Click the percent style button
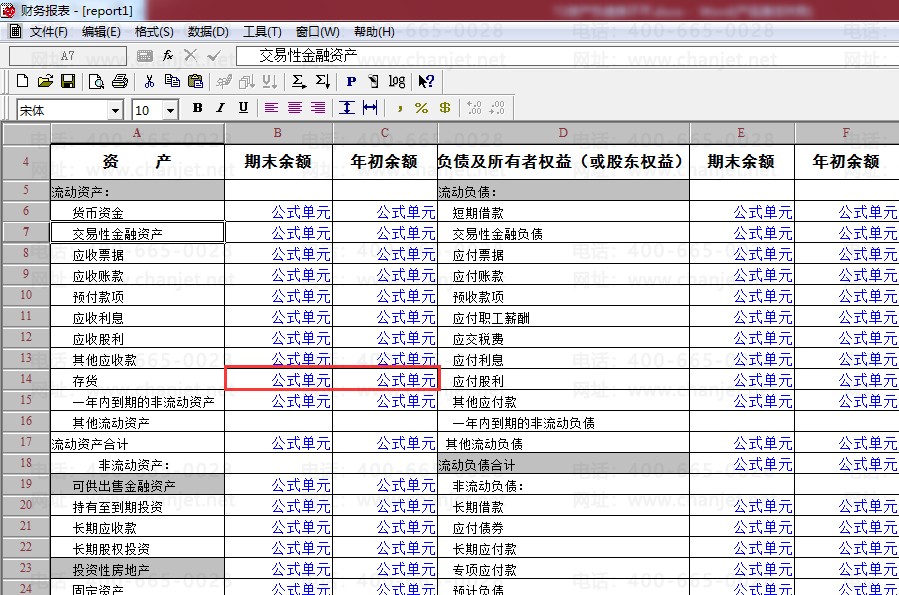 tap(421, 108)
